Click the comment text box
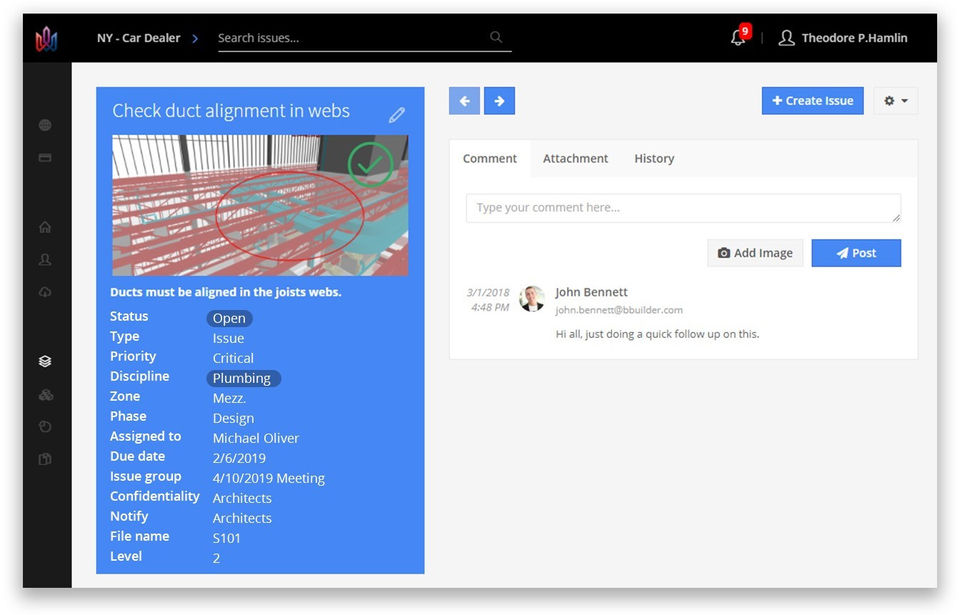960x615 pixels. pos(683,208)
